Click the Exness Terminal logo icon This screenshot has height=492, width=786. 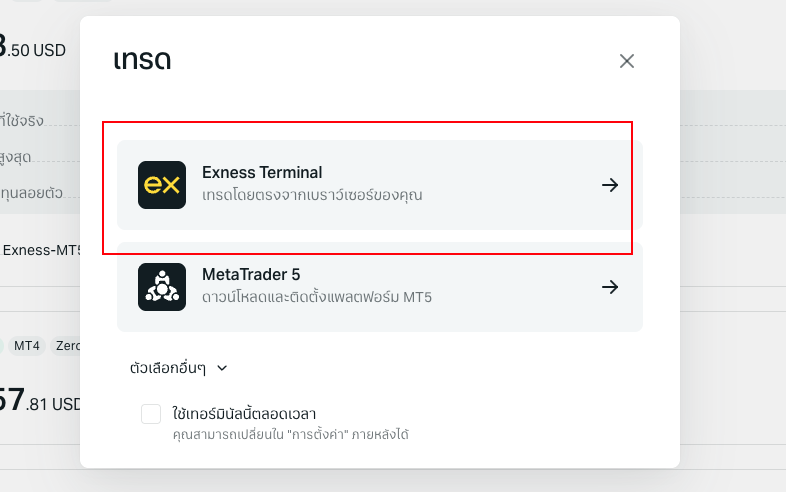[162, 185]
